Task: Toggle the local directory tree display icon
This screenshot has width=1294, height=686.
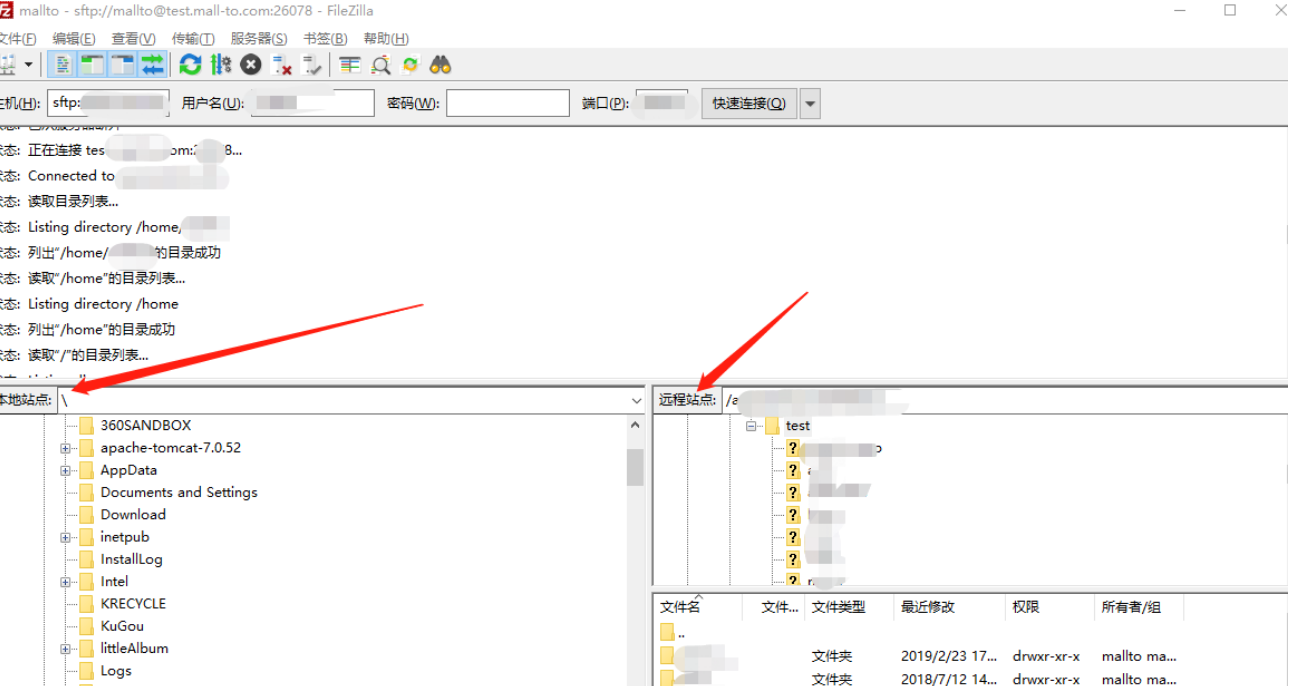Action: click(92, 65)
